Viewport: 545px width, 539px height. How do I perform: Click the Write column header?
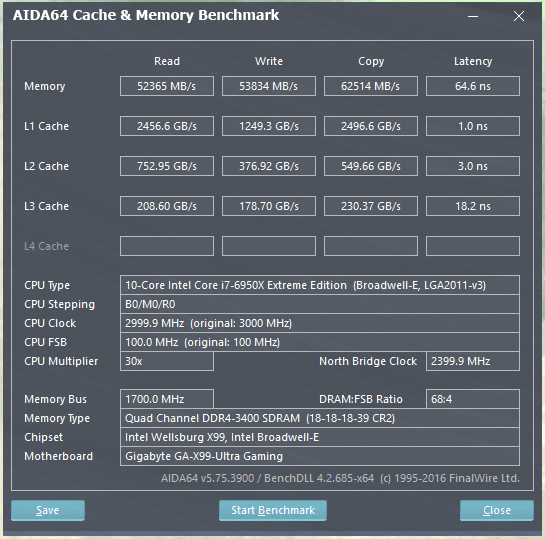coord(269,61)
